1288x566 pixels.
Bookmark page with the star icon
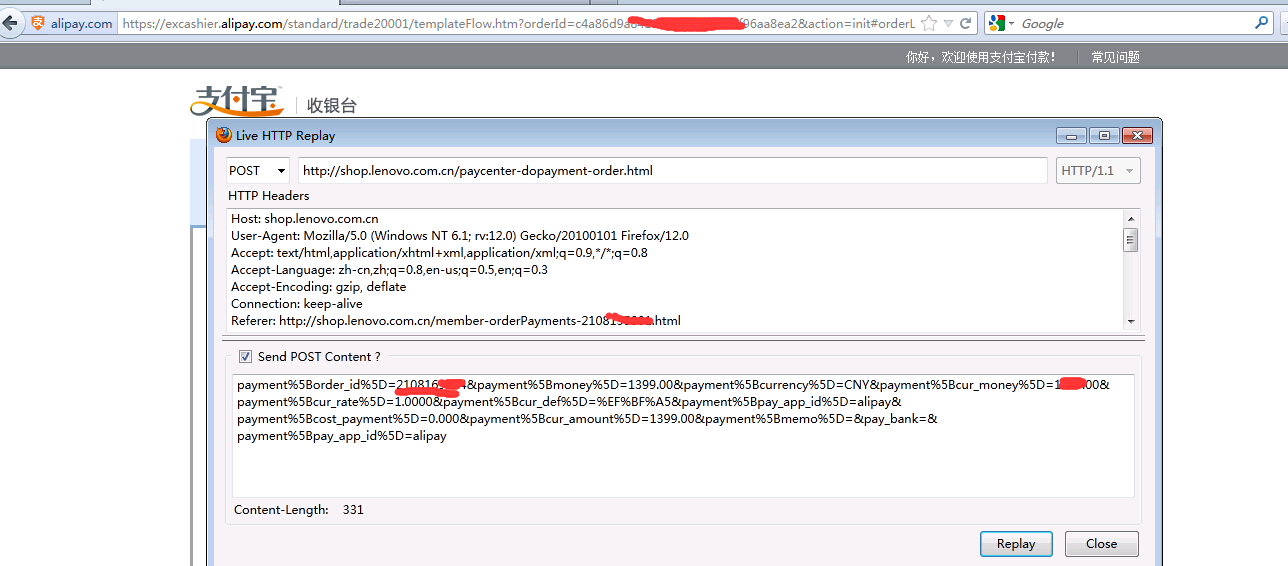(929, 23)
